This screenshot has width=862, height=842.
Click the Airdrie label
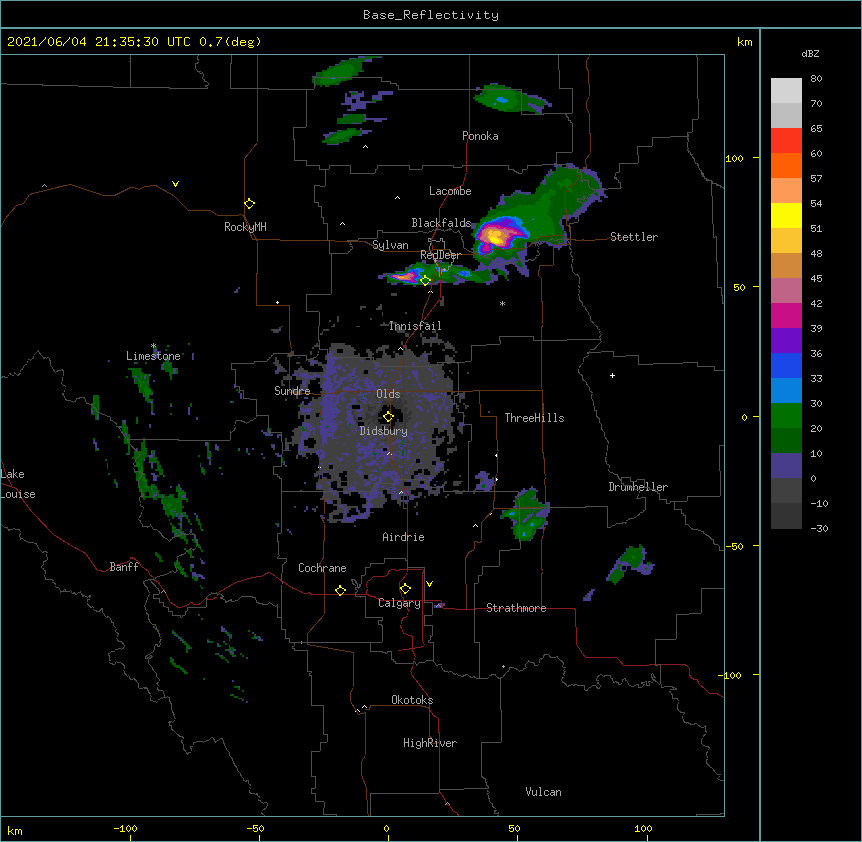tap(403, 537)
